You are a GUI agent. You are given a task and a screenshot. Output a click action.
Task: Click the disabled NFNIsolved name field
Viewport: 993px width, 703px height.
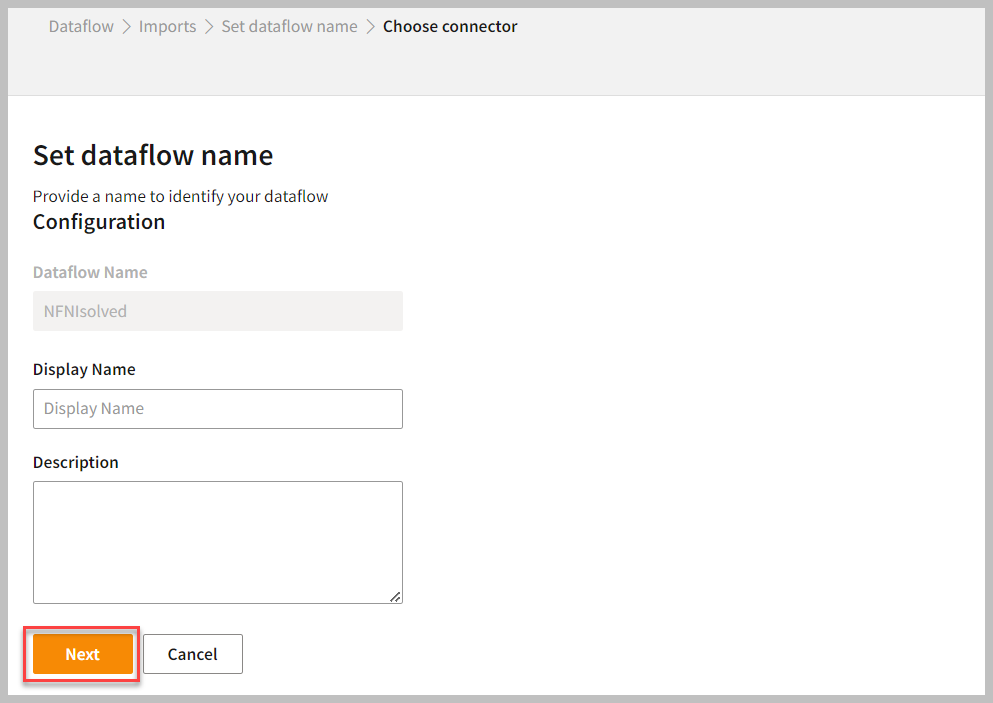pyautogui.click(x=218, y=311)
